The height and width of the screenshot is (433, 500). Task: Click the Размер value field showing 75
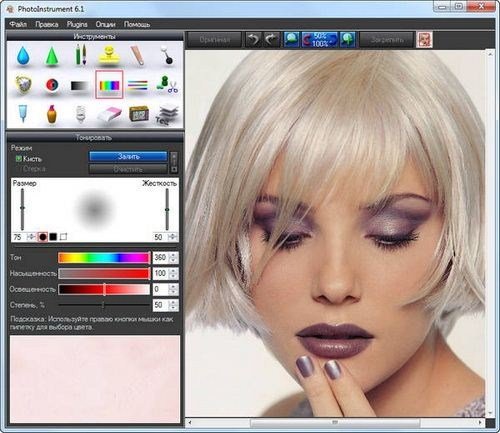coord(18,237)
